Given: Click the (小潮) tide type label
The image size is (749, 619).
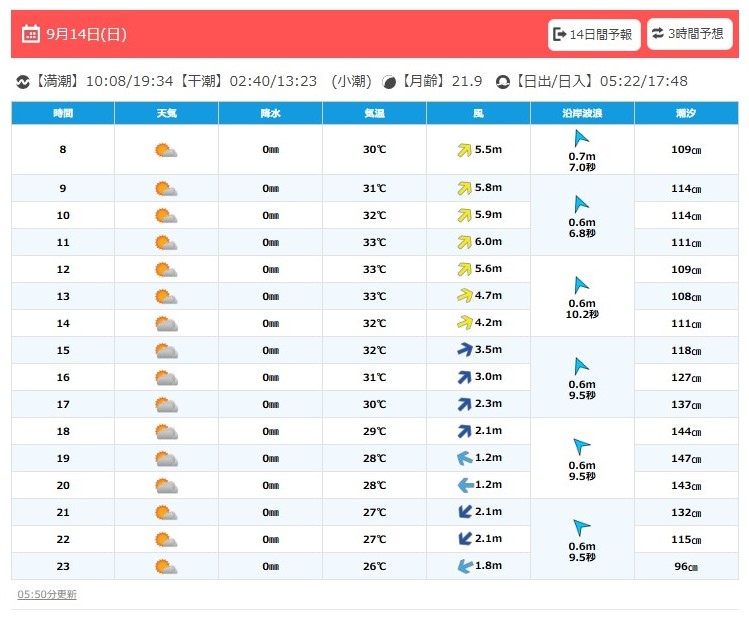Looking at the screenshot, I should [351, 81].
